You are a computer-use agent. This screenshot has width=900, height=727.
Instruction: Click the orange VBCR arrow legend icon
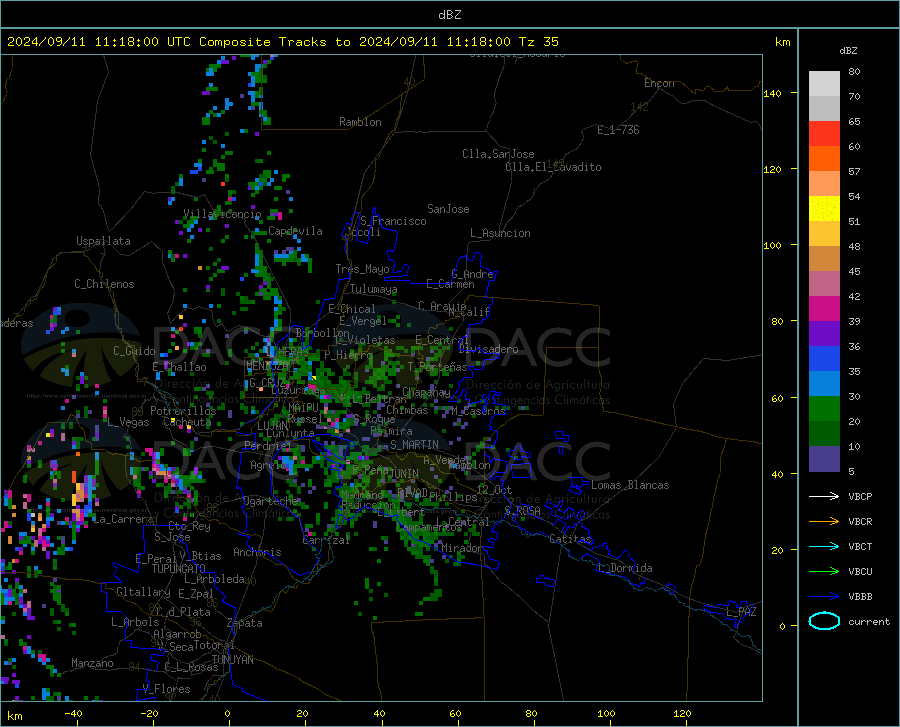click(824, 522)
